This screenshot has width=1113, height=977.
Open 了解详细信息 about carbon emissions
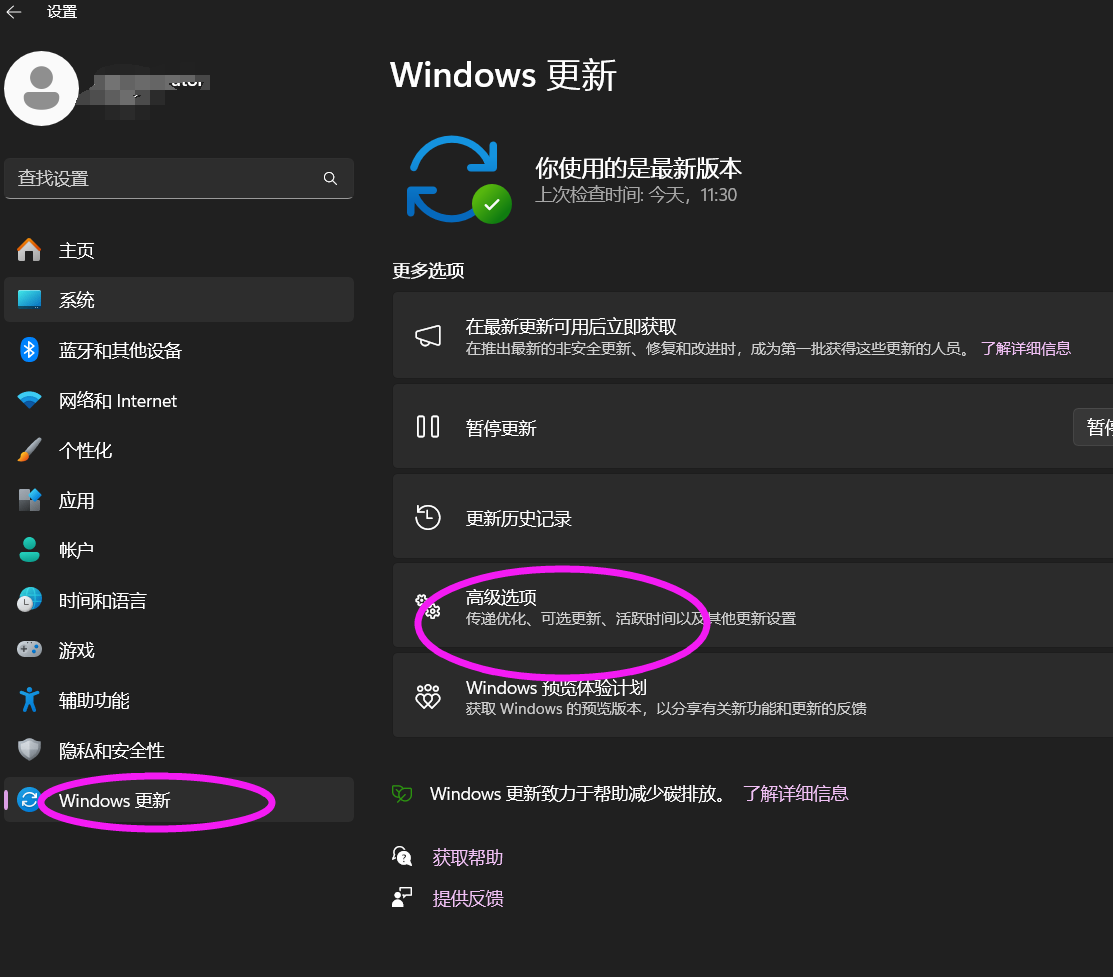(x=796, y=793)
